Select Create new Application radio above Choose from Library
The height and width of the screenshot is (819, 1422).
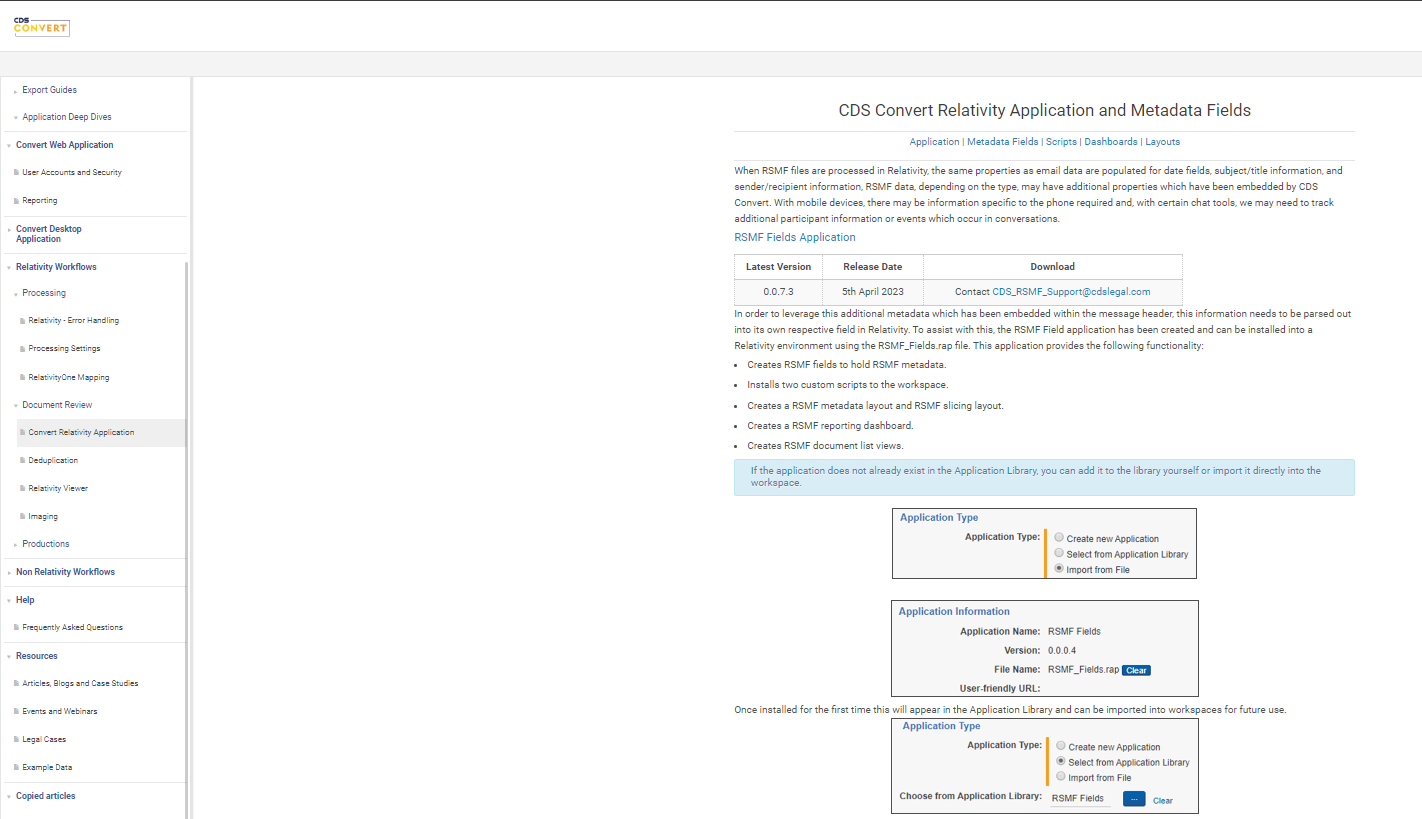(x=1061, y=746)
